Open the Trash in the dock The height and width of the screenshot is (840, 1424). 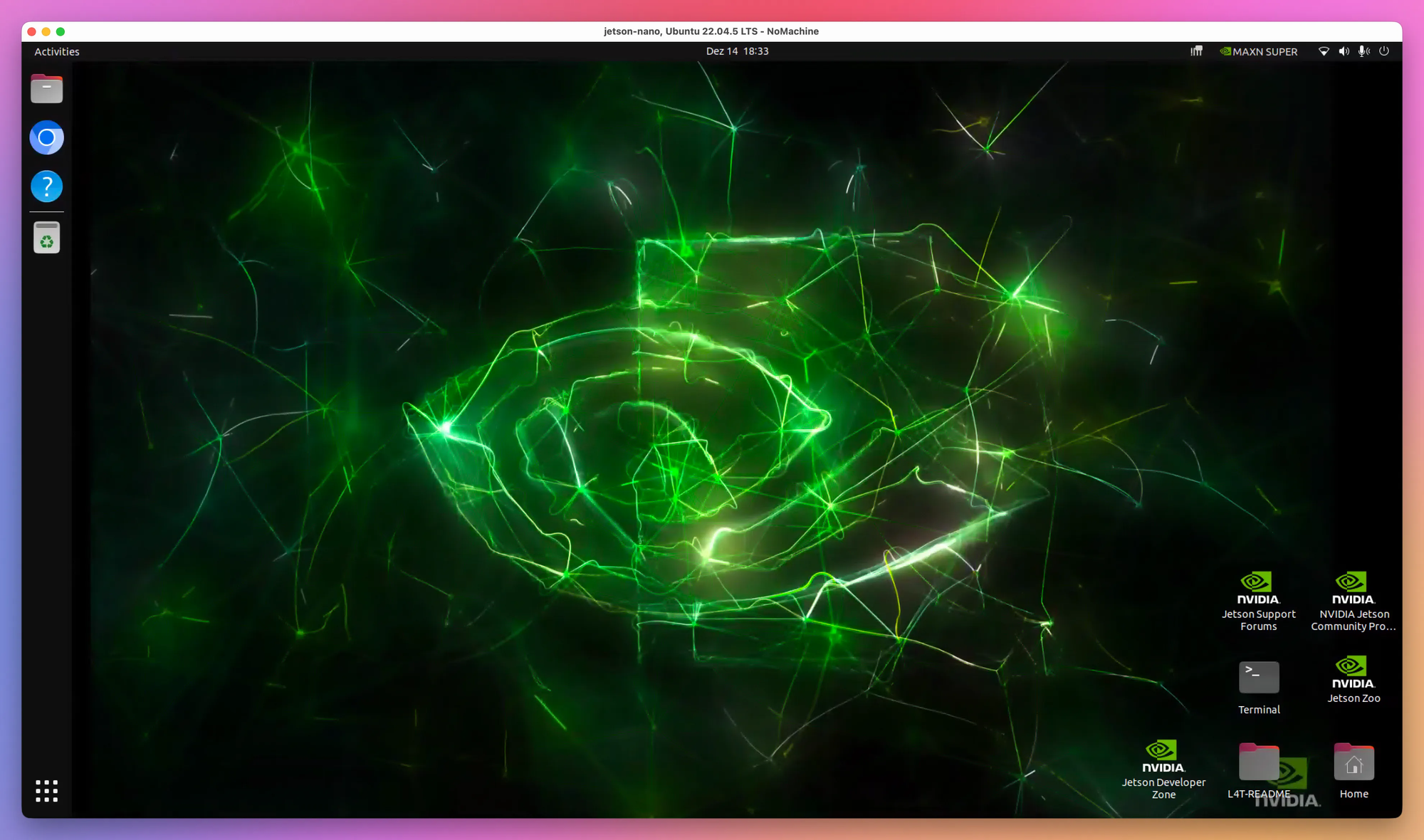46,238
